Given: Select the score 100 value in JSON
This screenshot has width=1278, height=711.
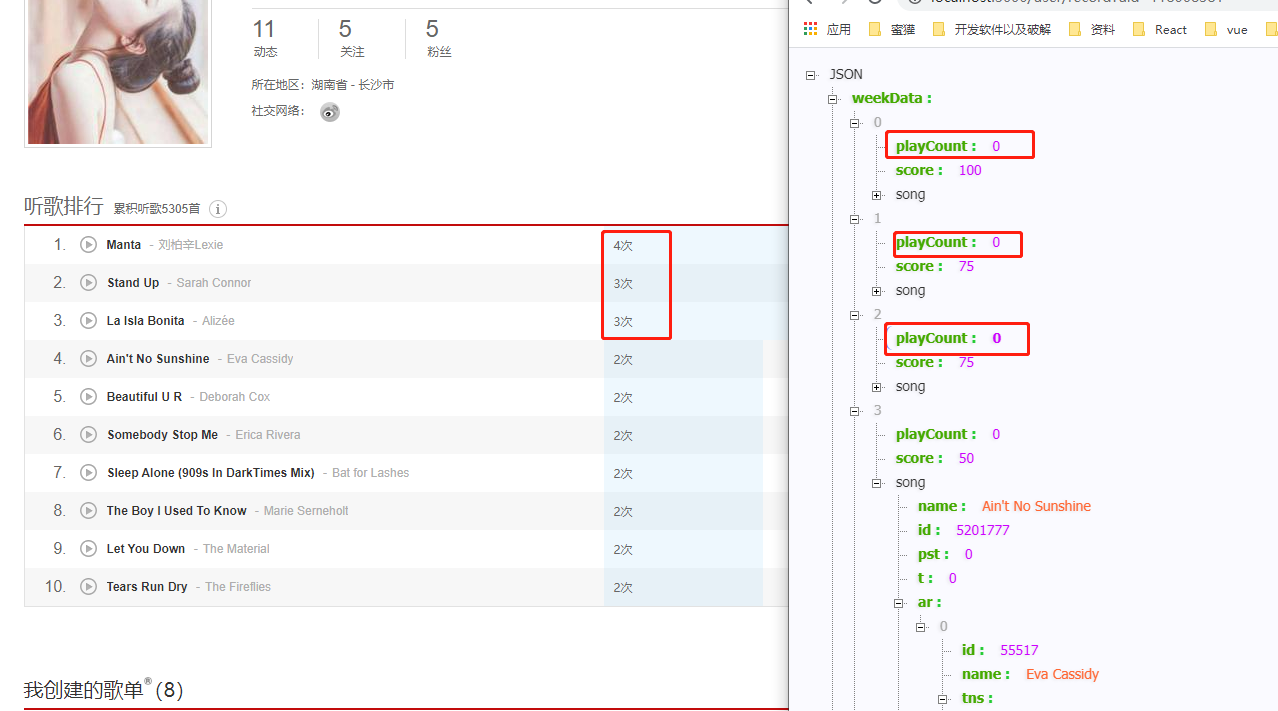Looking at the screenshot, I should click(970, 171).
